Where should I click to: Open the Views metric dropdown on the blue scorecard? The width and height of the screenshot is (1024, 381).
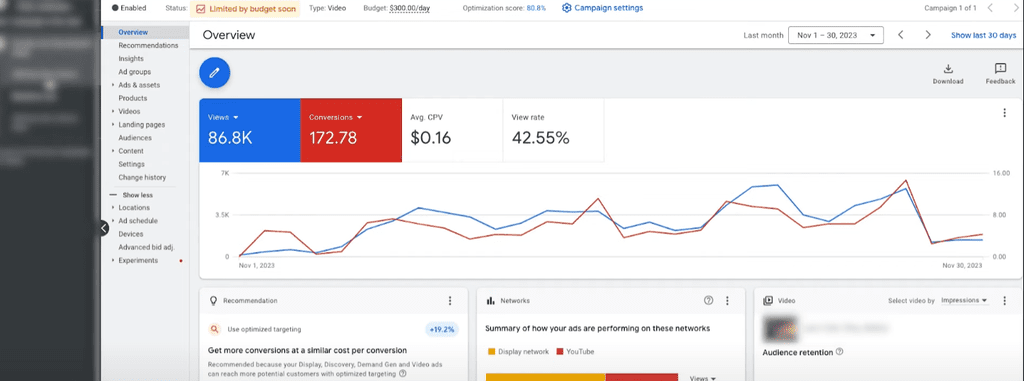[x=223, y=118]
